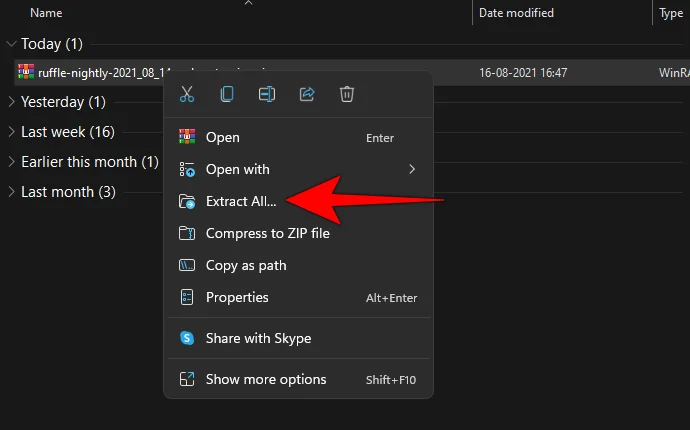Select Compress to ZIP file
Screen dimensions: 690x430
tap(298, 233)
